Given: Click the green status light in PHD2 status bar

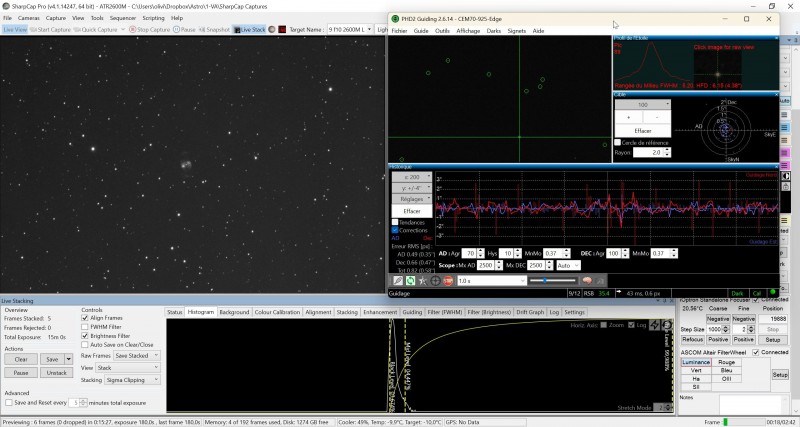Looking at the screenshot, I should (772, 293).
